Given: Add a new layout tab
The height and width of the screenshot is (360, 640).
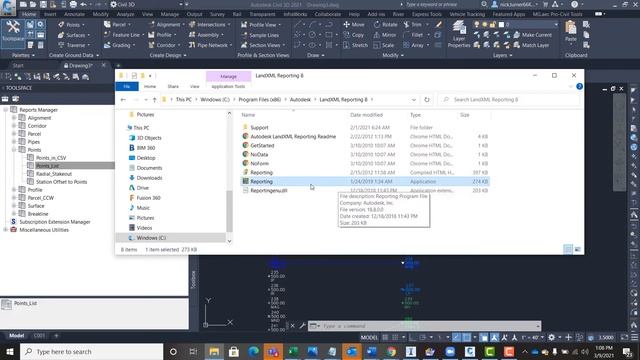Looking at the screenshot, I should point(56,336).
